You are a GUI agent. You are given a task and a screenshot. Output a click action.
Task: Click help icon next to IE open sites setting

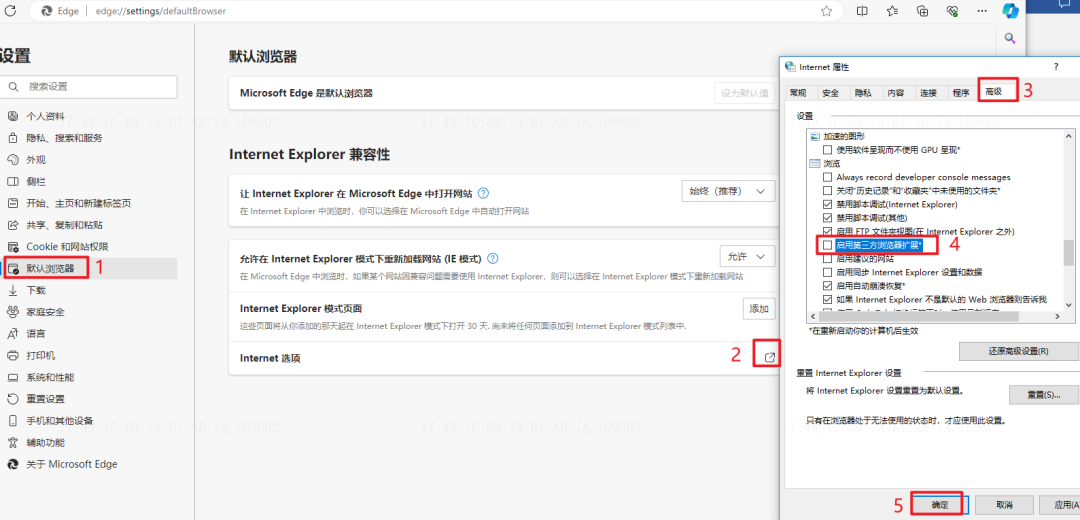(x=484, y=193)
